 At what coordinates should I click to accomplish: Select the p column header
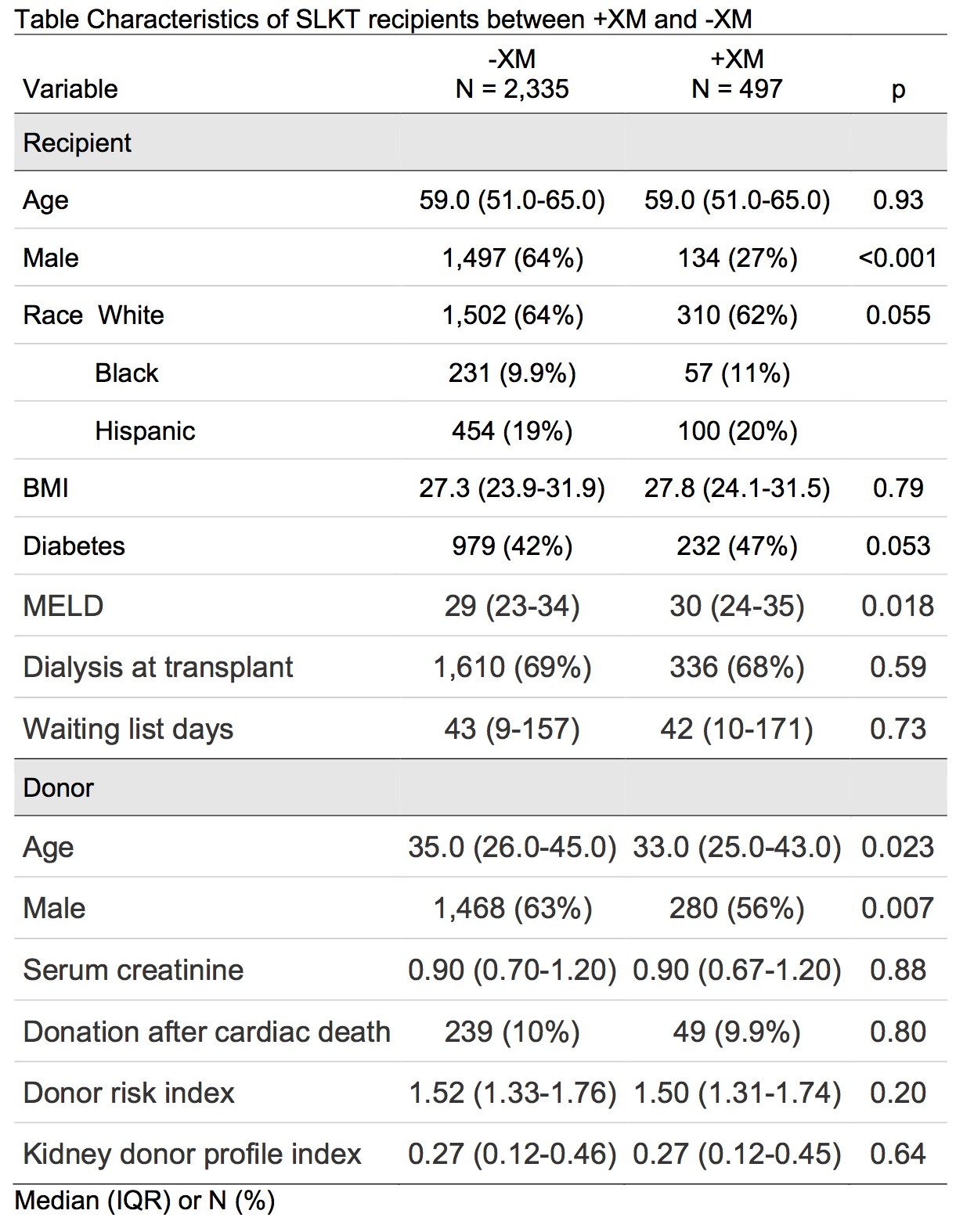(x=898, y=88)
